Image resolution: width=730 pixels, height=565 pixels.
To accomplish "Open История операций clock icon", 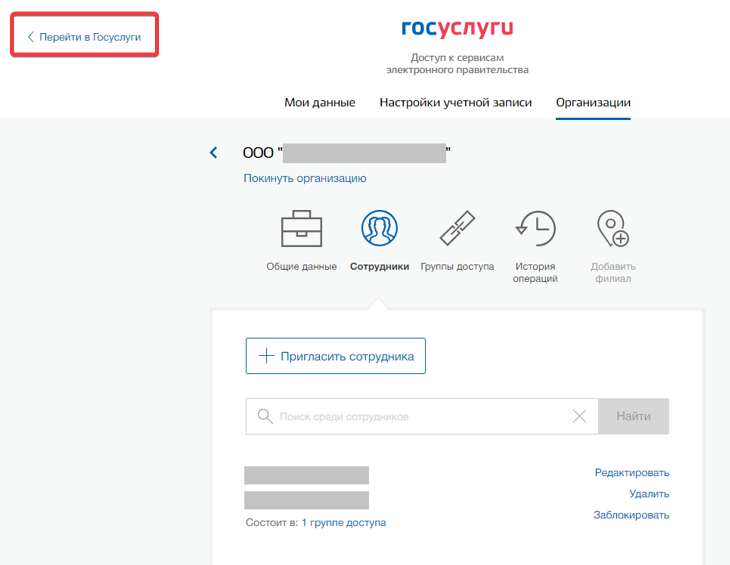I will tap(535, 228).
